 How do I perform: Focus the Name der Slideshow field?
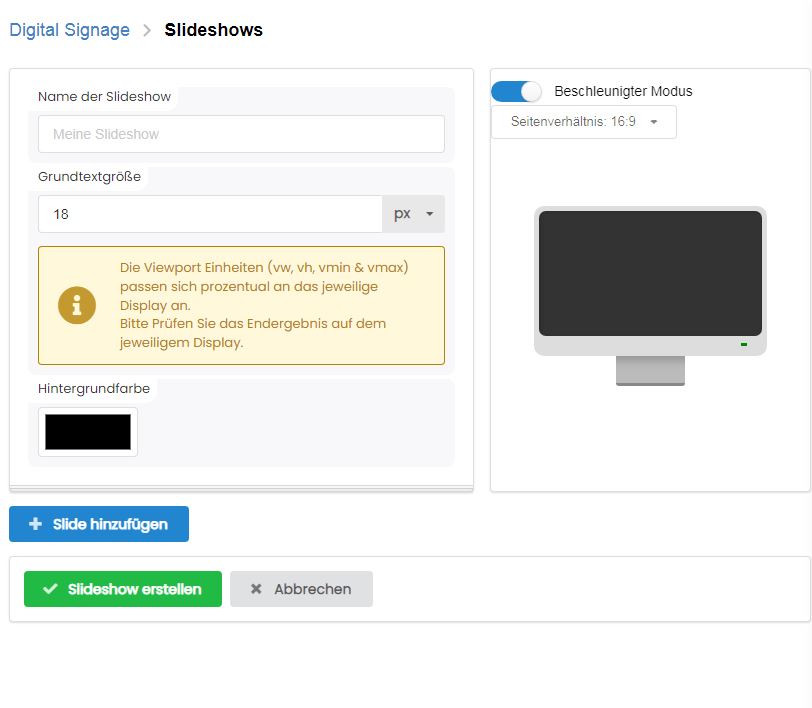241,134
